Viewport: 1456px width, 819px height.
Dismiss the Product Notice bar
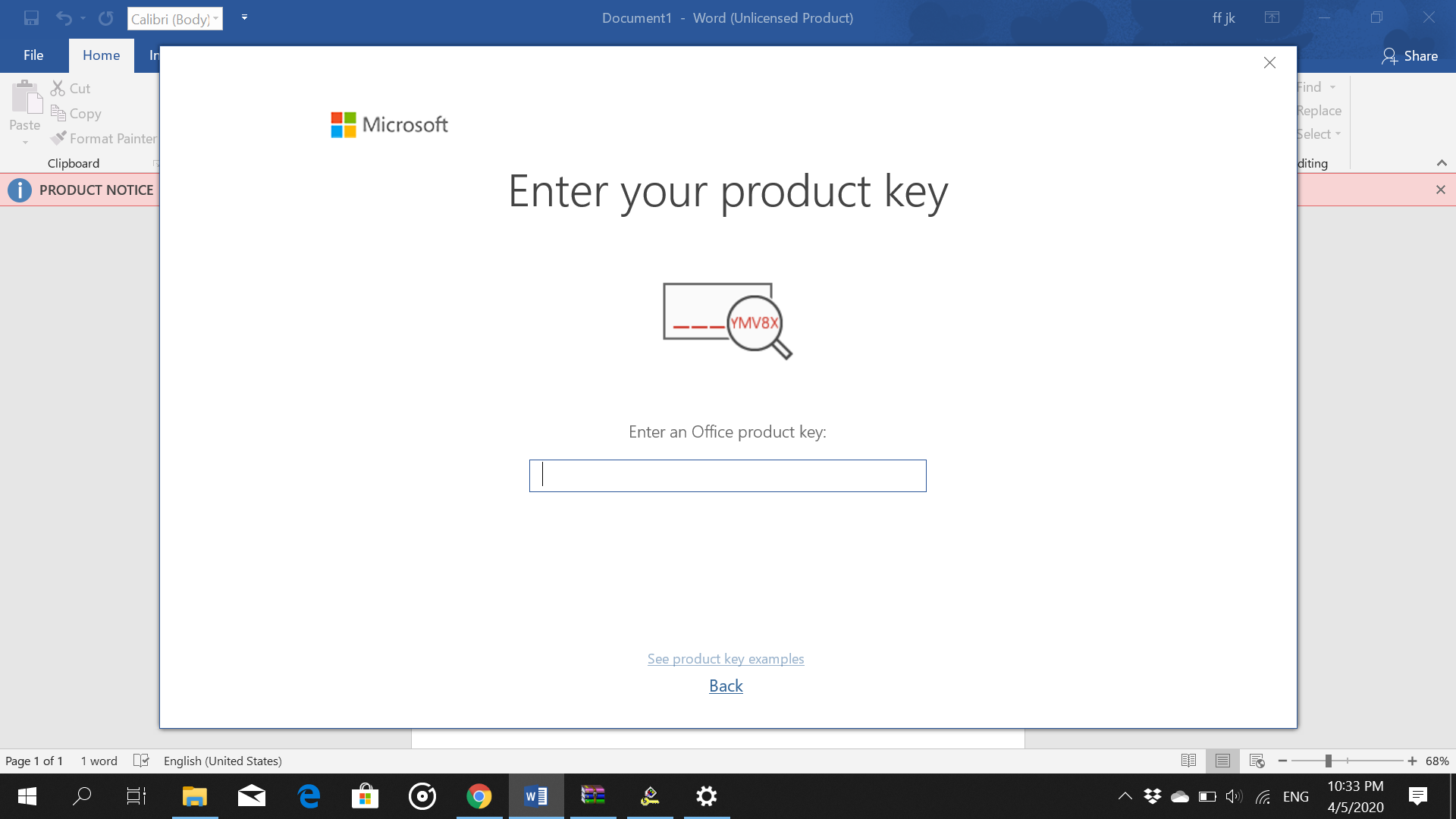(1441, 190)
